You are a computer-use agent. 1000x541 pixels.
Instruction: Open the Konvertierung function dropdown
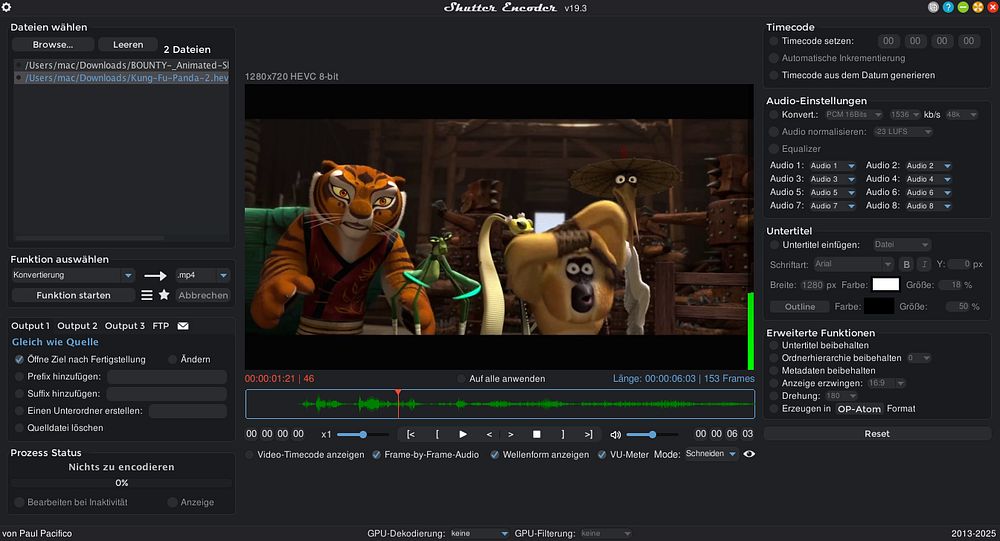pyautogui.click(x=73, y=275)
